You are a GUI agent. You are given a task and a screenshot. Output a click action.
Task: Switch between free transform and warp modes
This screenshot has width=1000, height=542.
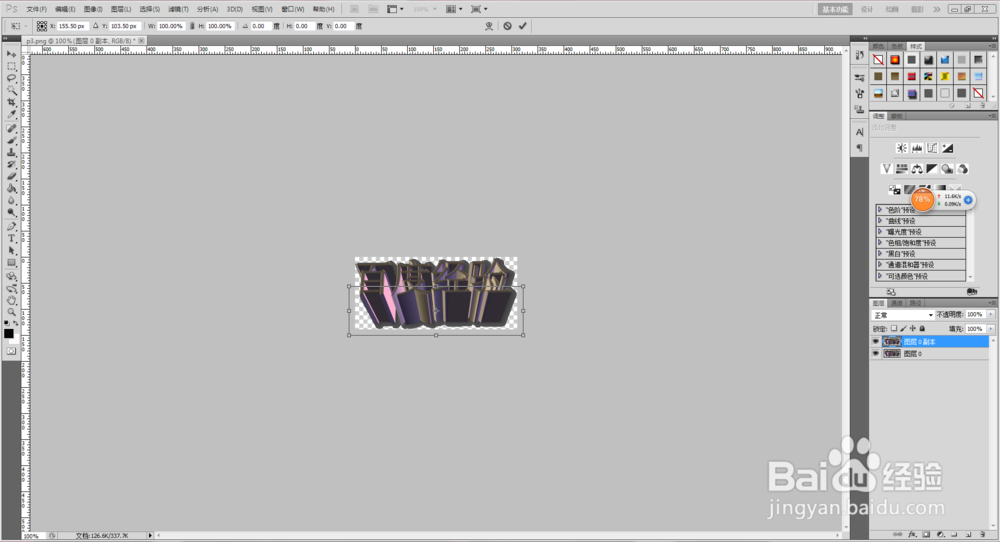click(x=489, y=26)
